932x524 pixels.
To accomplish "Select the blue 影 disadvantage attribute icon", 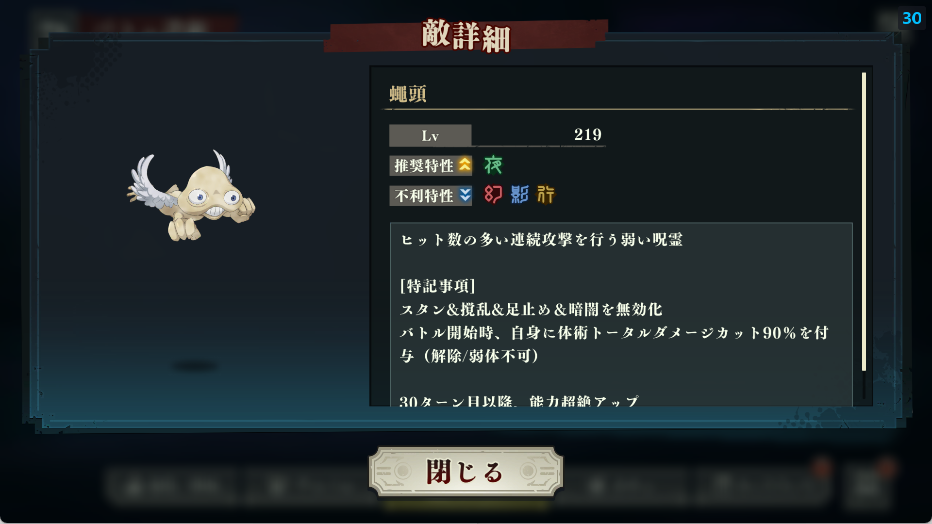I will [x=519, y=194].
